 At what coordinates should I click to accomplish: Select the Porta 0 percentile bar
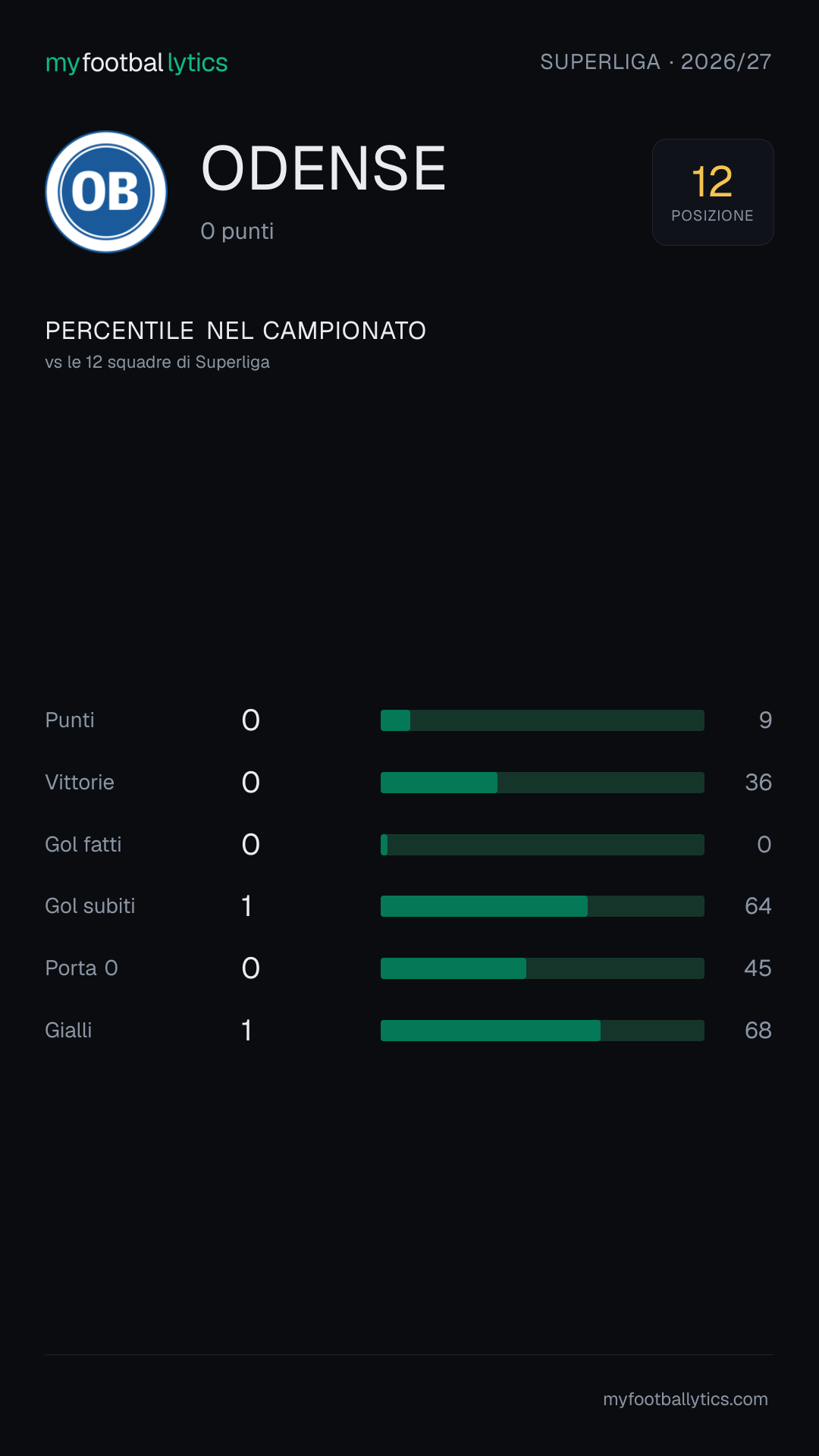pyautogui.click(x=542, y=968)
